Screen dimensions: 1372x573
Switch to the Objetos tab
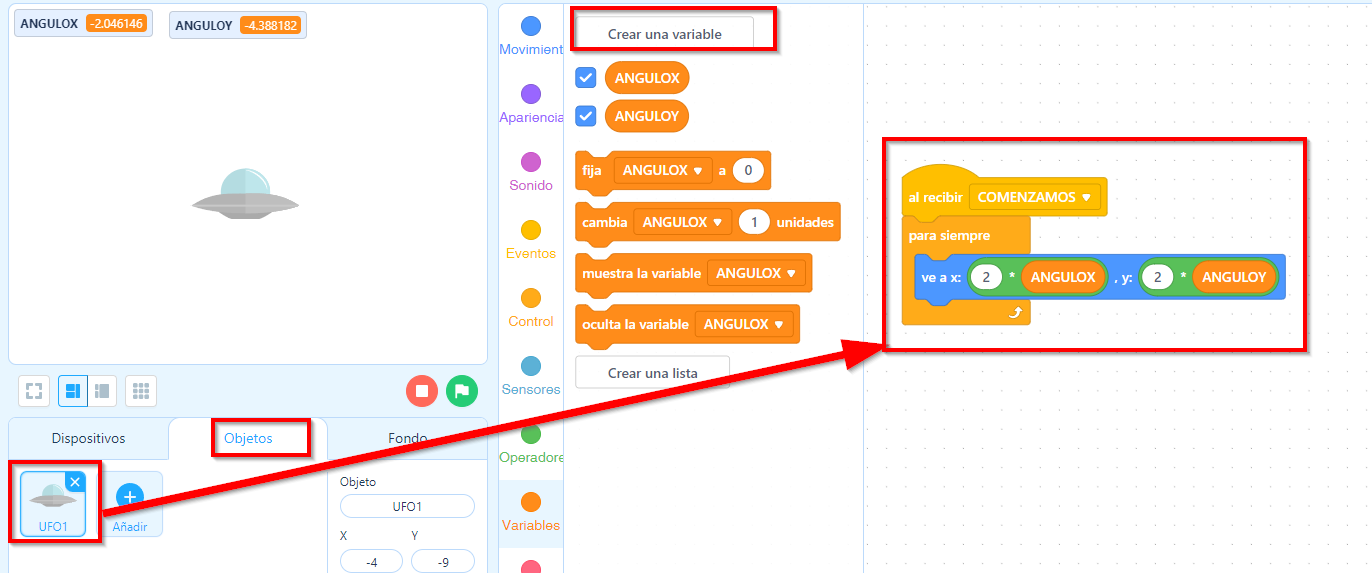pyautogui.click(x=249, y=438)
